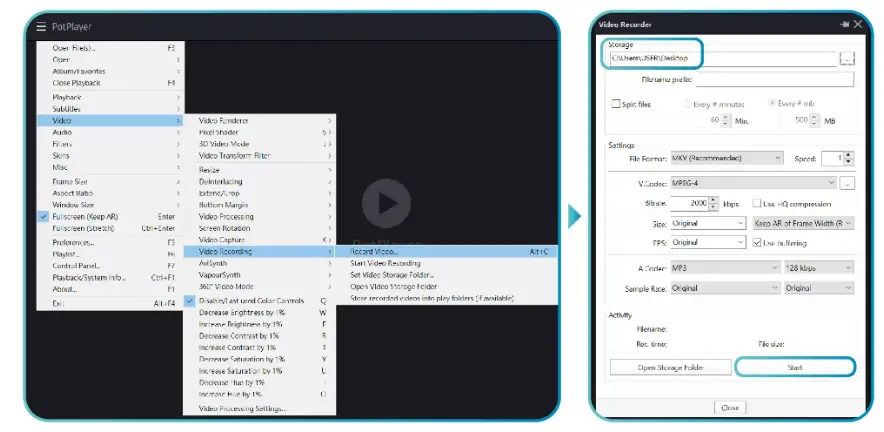
Task: Open the Size Original dropdown
Action: click(708, 223)
